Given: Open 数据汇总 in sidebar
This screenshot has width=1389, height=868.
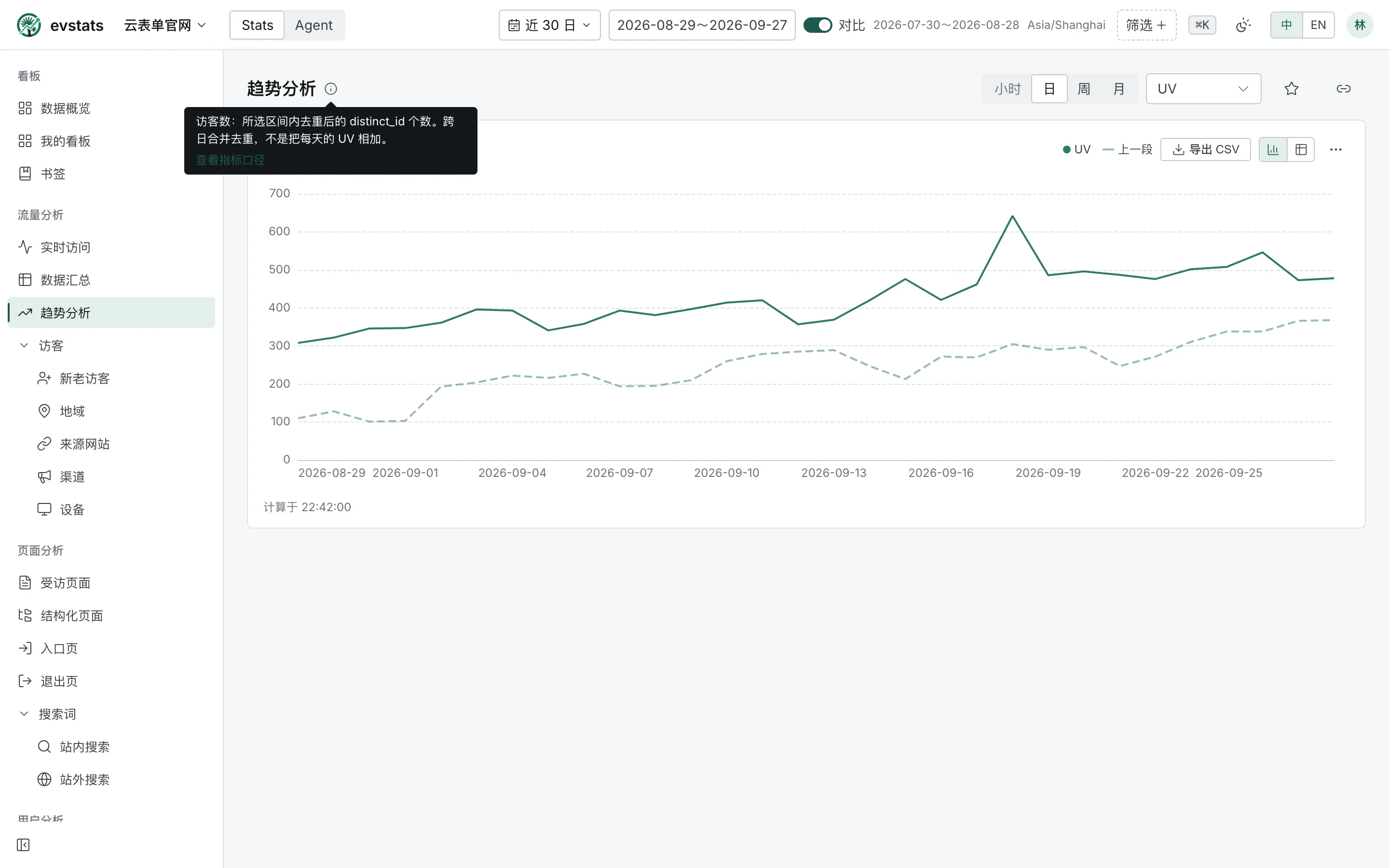Looking at the screenshot, I should 111,280.
